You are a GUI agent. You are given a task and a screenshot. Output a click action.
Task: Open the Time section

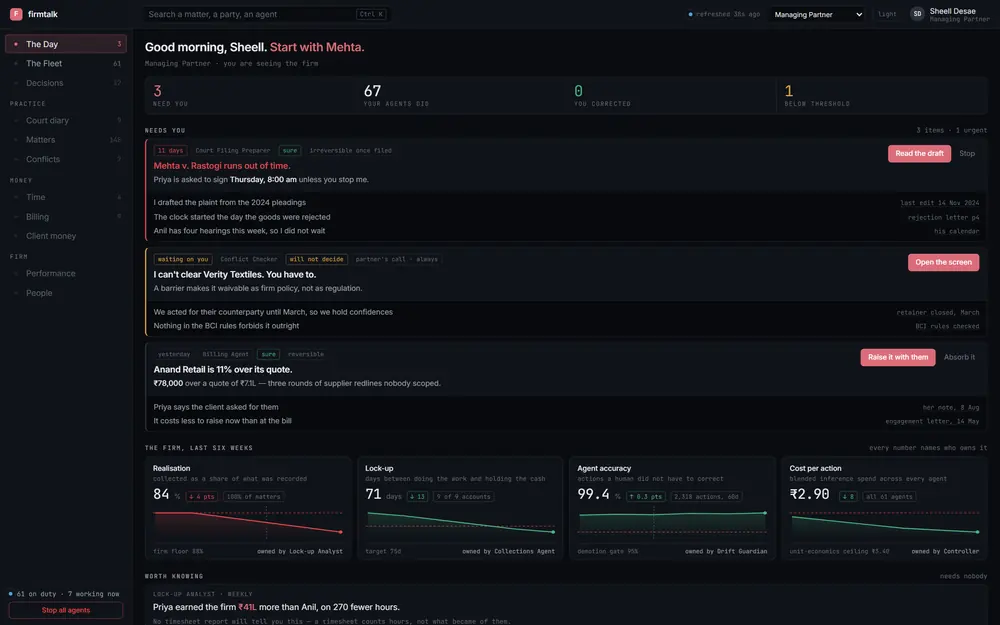[66, 197]
